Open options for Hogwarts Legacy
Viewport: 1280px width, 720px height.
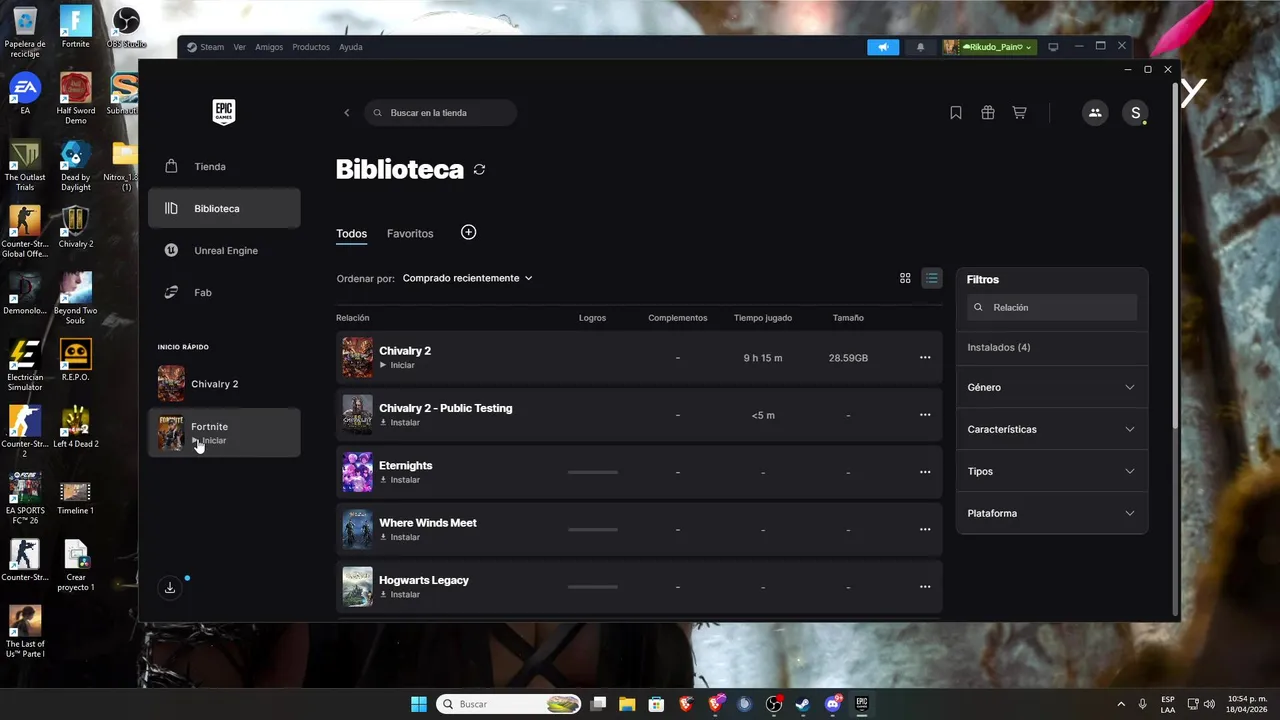click(x=925, y=586)
